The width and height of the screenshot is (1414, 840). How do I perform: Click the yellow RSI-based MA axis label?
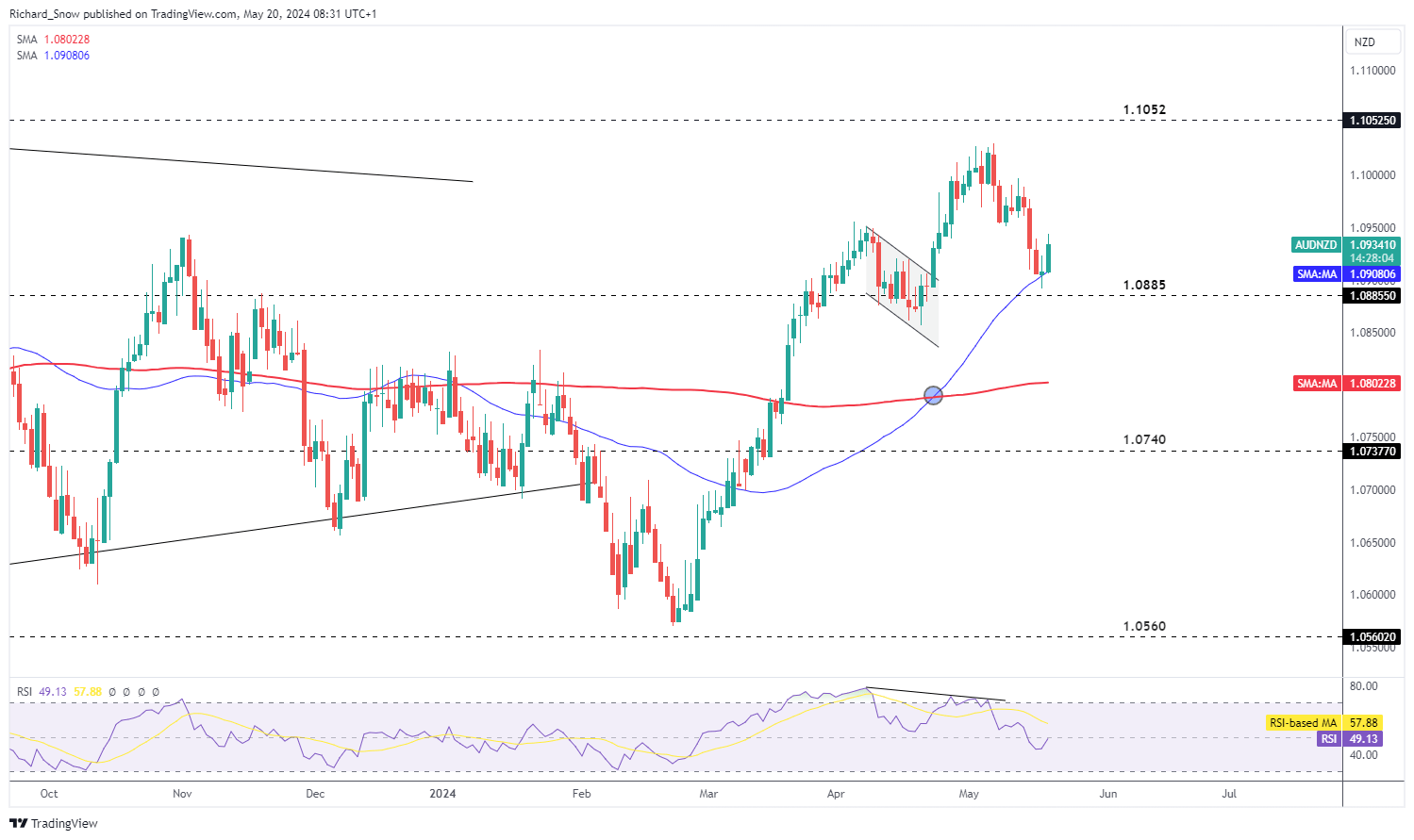pyautogui.click(x=1302, y=723)
